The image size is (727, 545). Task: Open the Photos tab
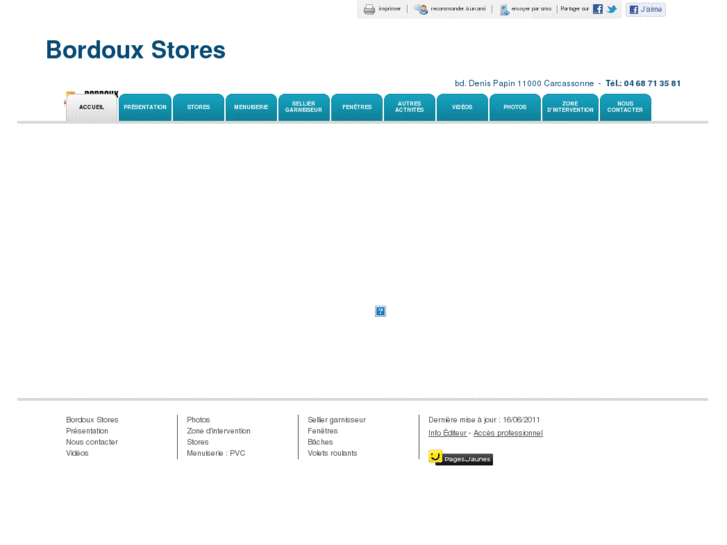point(515,108)
